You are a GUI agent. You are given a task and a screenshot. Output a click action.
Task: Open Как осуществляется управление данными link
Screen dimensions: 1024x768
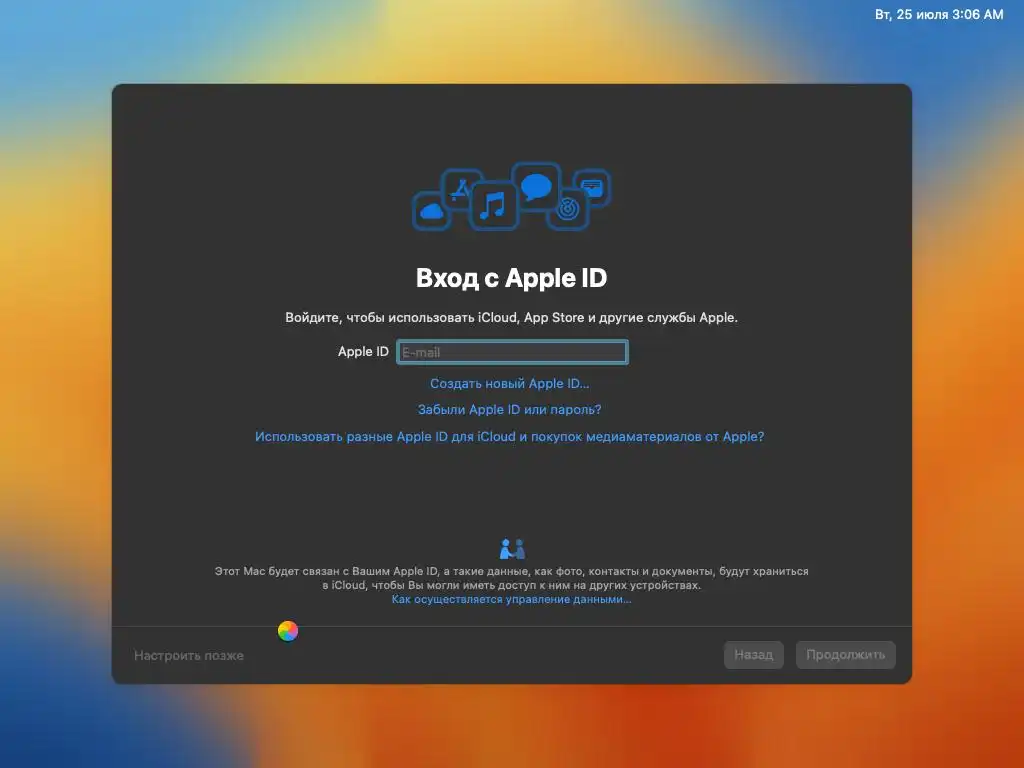click(511, 599)
